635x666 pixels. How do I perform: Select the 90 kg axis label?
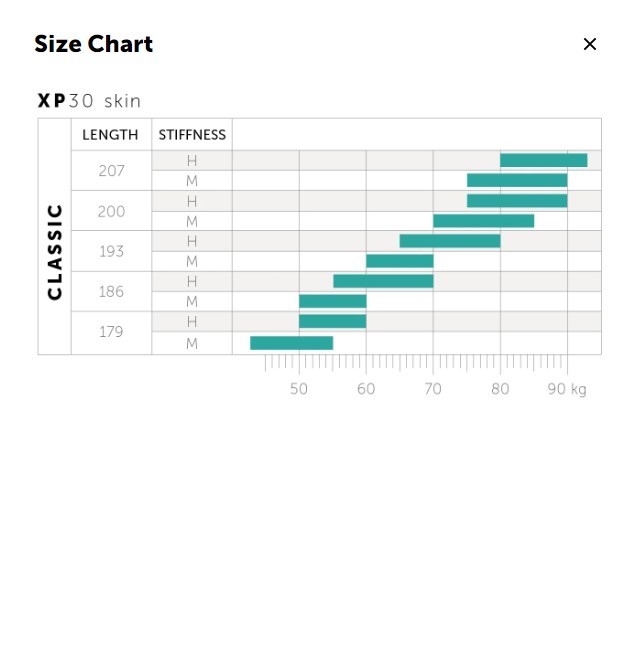tap(567, 389)
